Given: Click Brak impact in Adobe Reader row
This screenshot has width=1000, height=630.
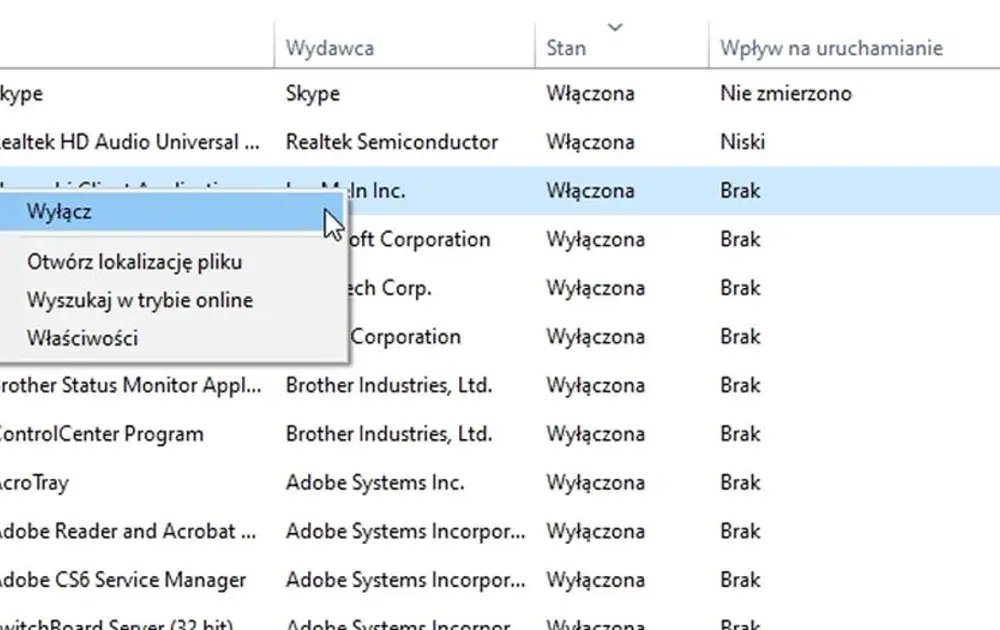Looking at the screenshot, I should (x=740, y=531).
